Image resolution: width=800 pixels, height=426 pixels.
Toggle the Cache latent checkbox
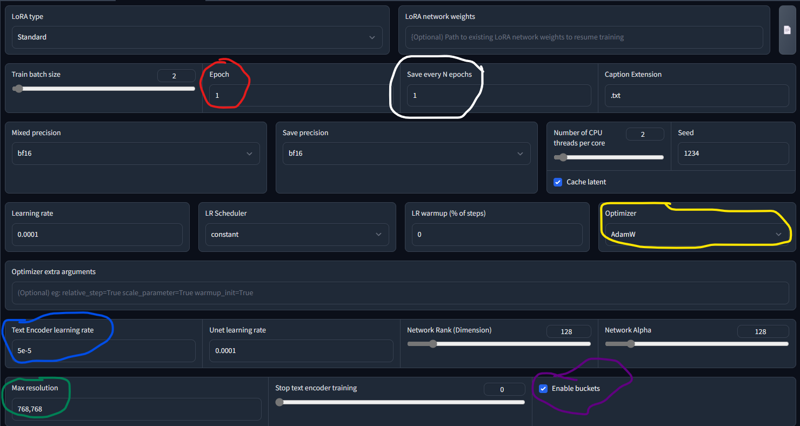pyautogui.click(x=558, y=182)
